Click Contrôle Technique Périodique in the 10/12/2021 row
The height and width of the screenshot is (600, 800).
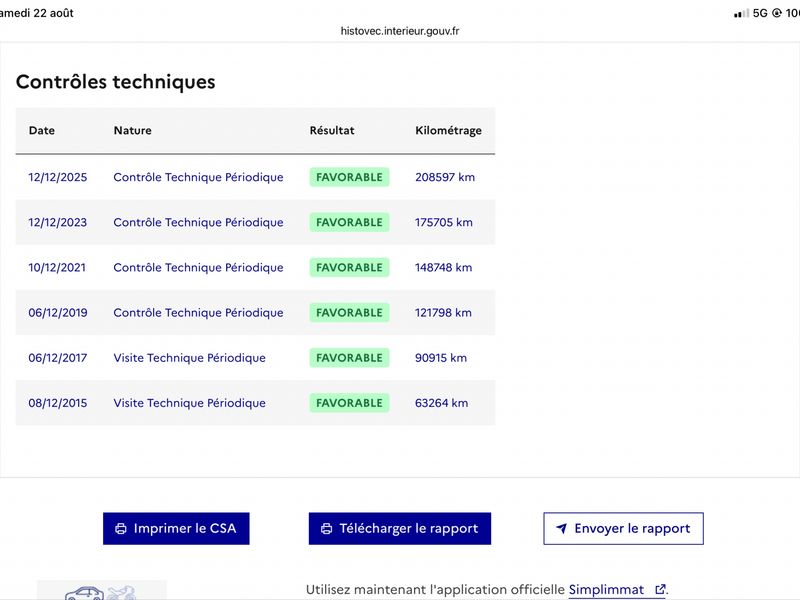pyautogui.click(x=198, y=267)
